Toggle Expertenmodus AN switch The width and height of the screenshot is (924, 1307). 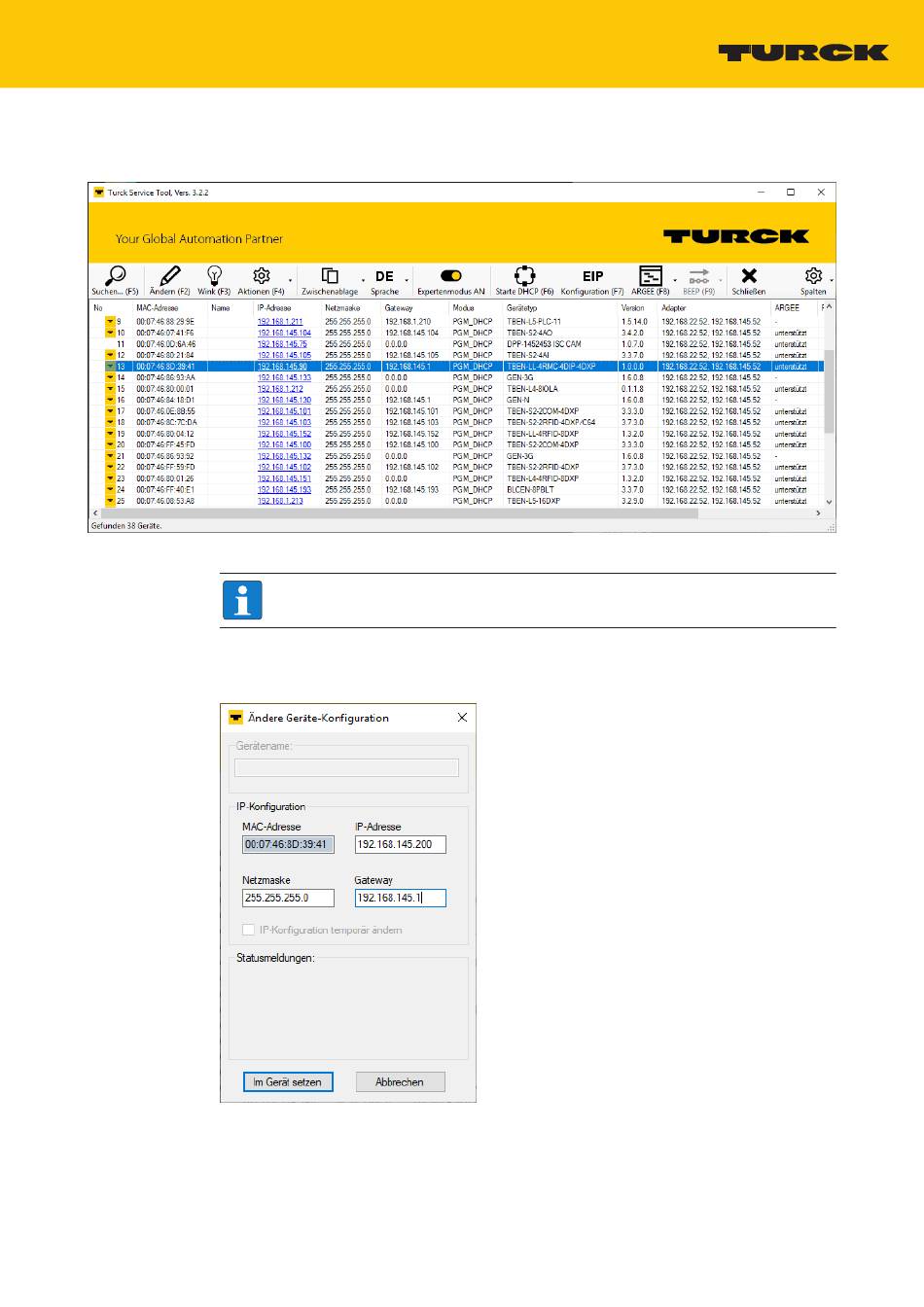(x=450, y=280)
